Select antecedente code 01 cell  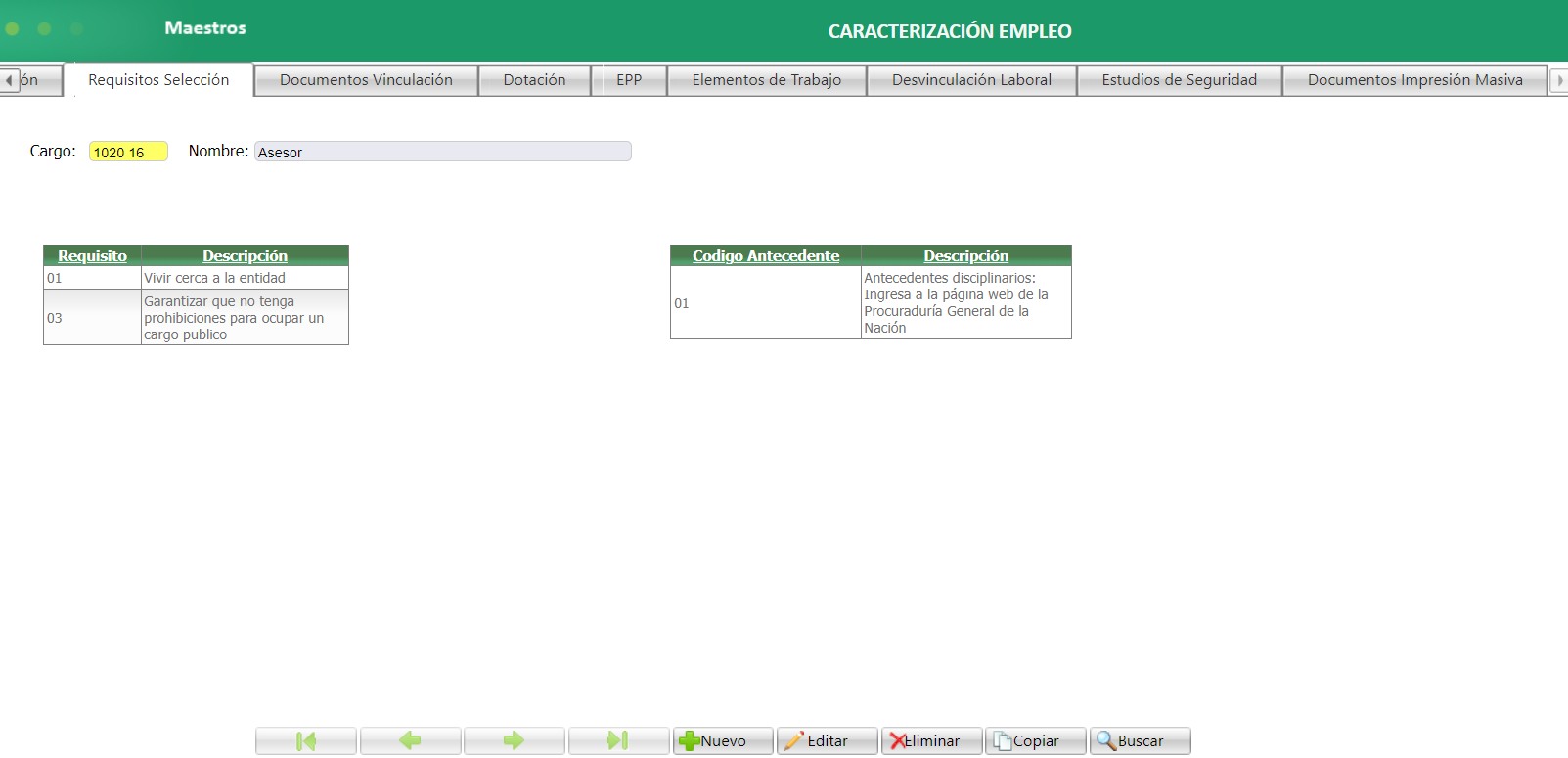coord(766,302)
